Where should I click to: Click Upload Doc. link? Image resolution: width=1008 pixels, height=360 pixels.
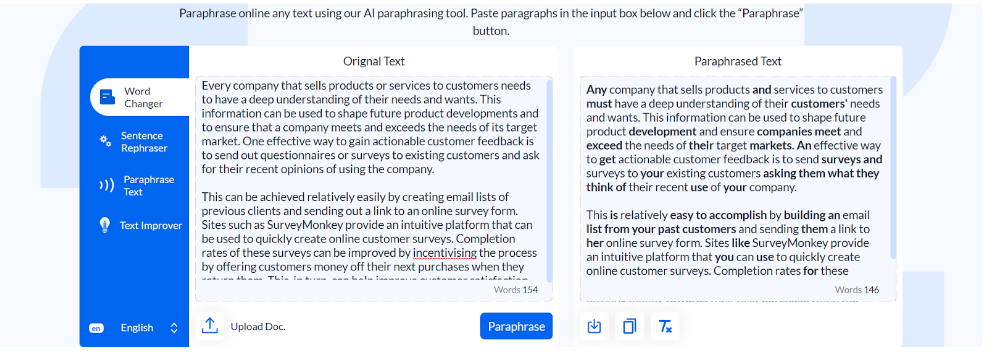(x=258, y=327)
